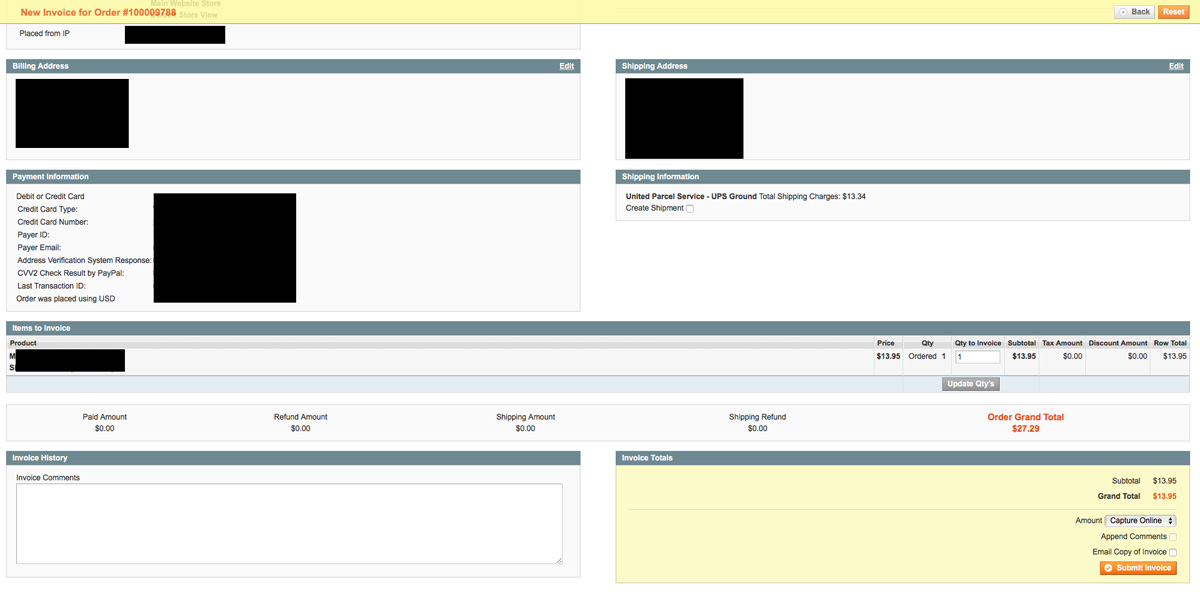Submit the invoice using Submit Invoice

pyautogui.click(x=1140, y=567)
